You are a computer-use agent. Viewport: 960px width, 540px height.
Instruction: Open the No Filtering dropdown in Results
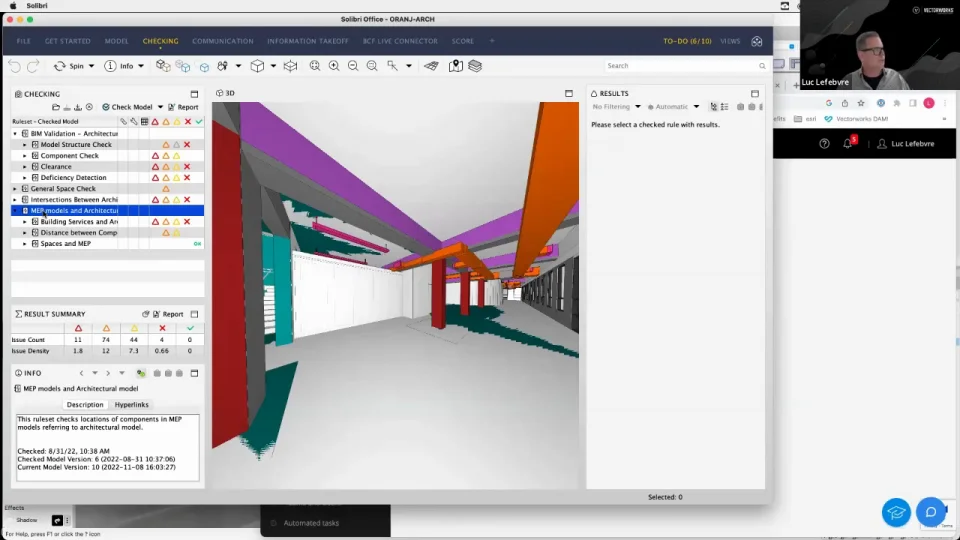[x=616, y=107]
